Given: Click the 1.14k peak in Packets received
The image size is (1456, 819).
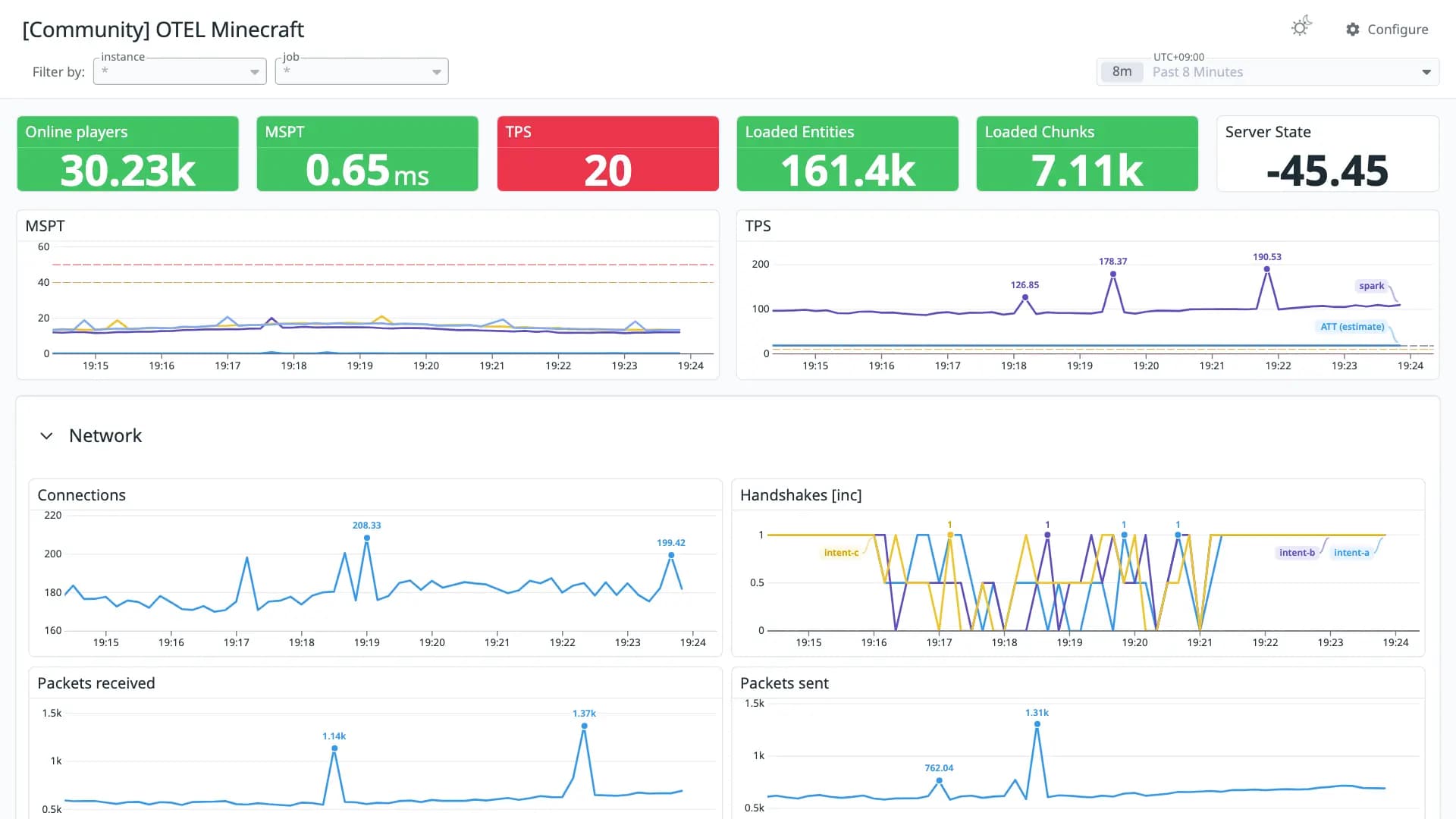Looking at the screenshot, I should pyautogui.click(x=334, y=748).
